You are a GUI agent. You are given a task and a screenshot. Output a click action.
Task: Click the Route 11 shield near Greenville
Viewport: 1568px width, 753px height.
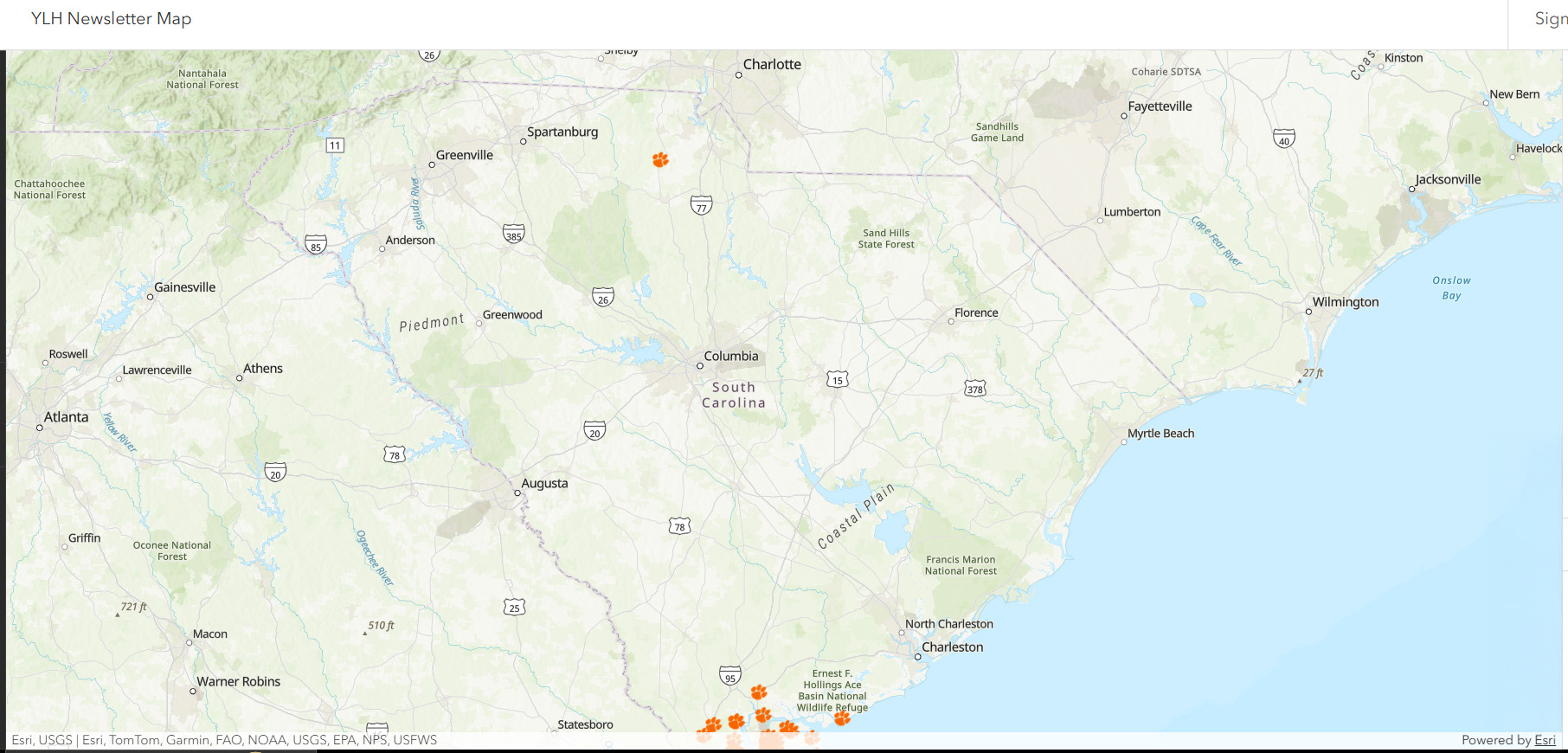click(335, 145)
